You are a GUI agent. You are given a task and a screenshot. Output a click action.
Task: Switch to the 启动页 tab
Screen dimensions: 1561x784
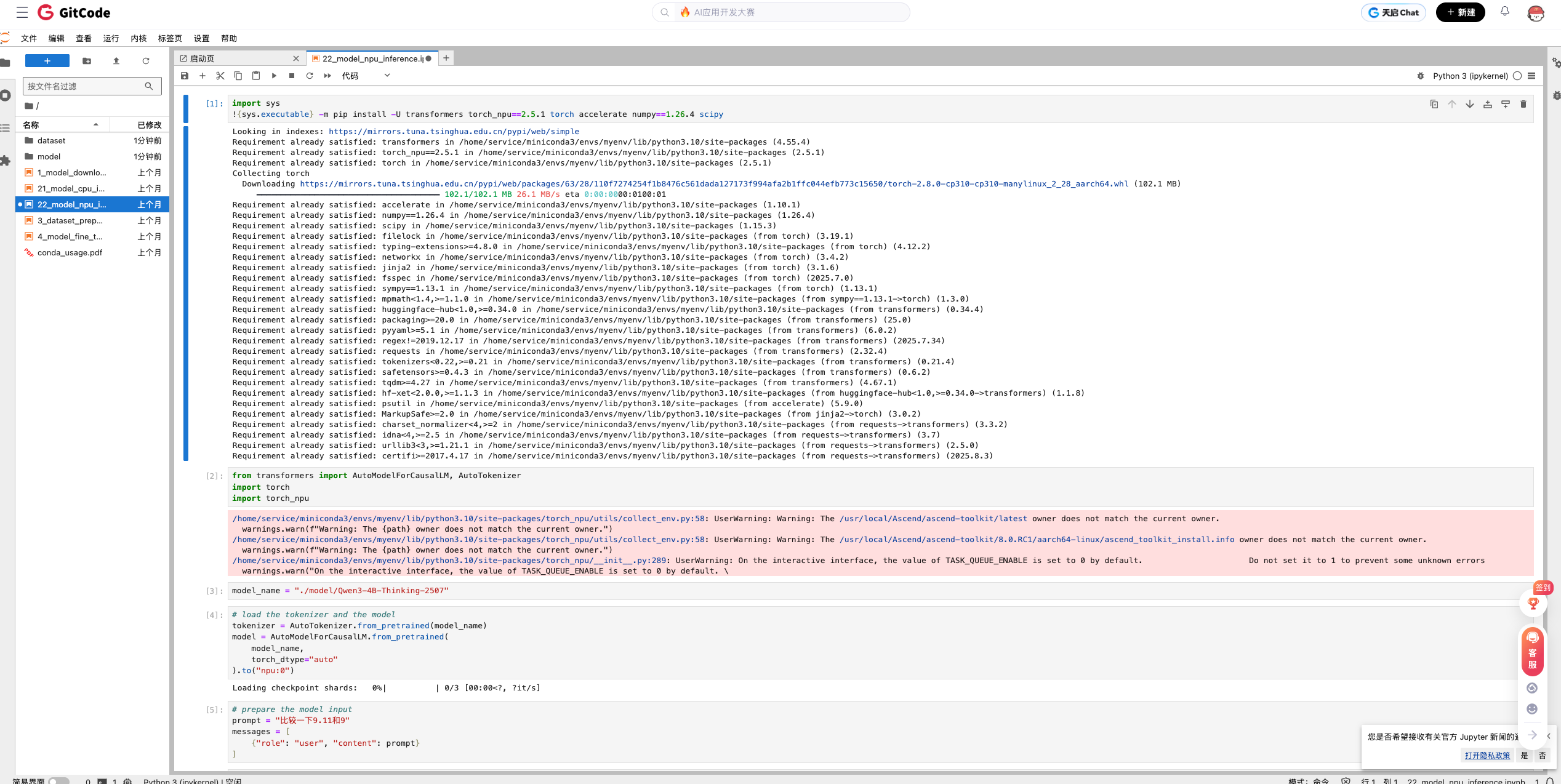(x=203, y=58)
